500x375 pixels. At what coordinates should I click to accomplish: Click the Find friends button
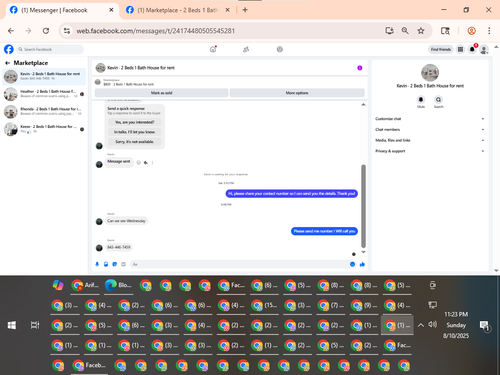click(x=441, y=49)
